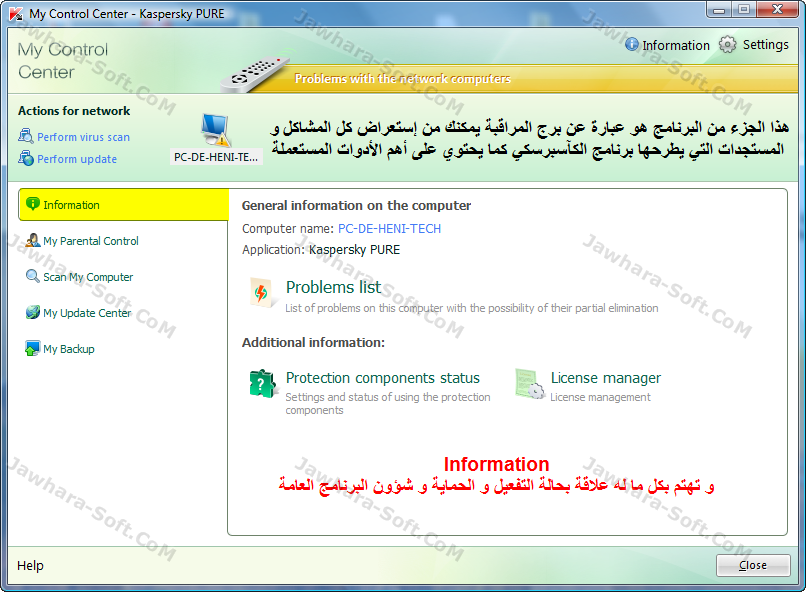Select the PC-DE-HENI-TECH computer icon
Viewport: 806px width, 592px height.
tap(216, 130)
